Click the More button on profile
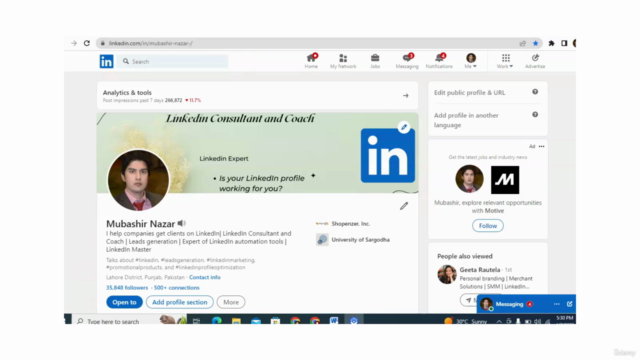This screenshot has width=640, height=360. click(x=231, y=302)
